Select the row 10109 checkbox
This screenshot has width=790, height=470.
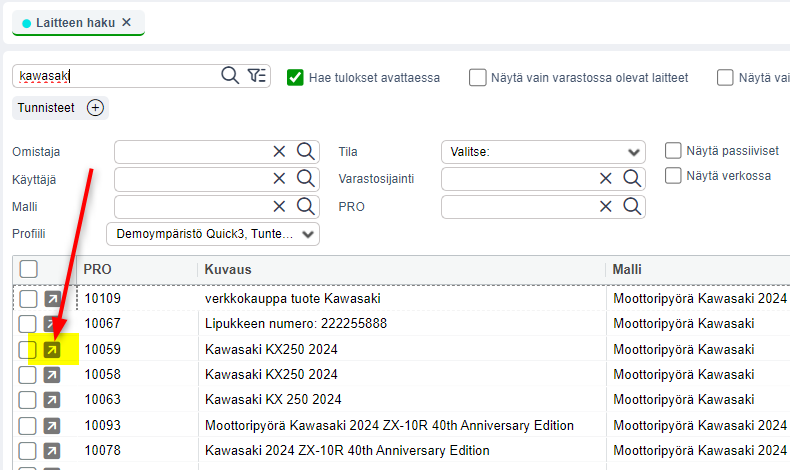click(28, 299)
